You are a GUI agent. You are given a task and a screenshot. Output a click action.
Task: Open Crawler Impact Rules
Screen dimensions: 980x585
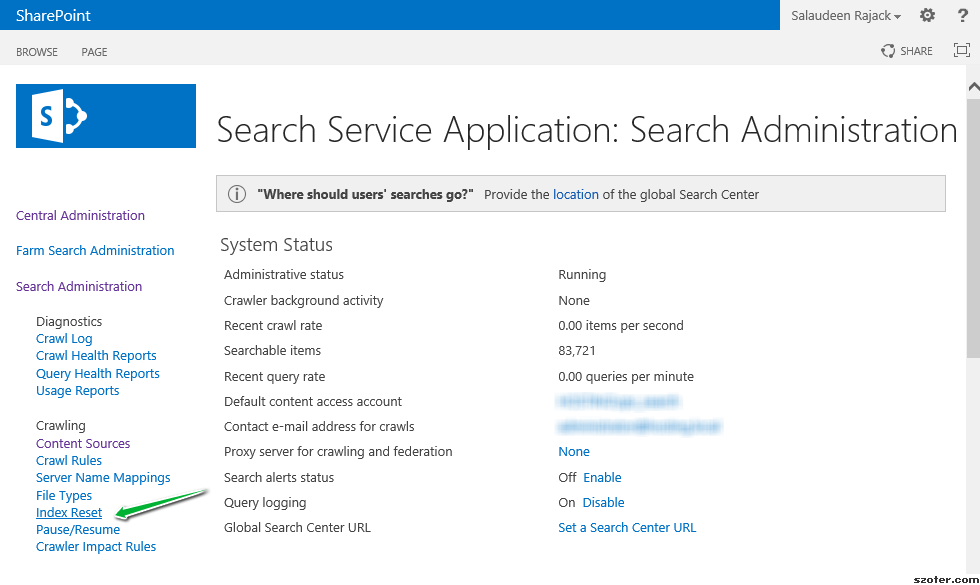pos(95,546)
